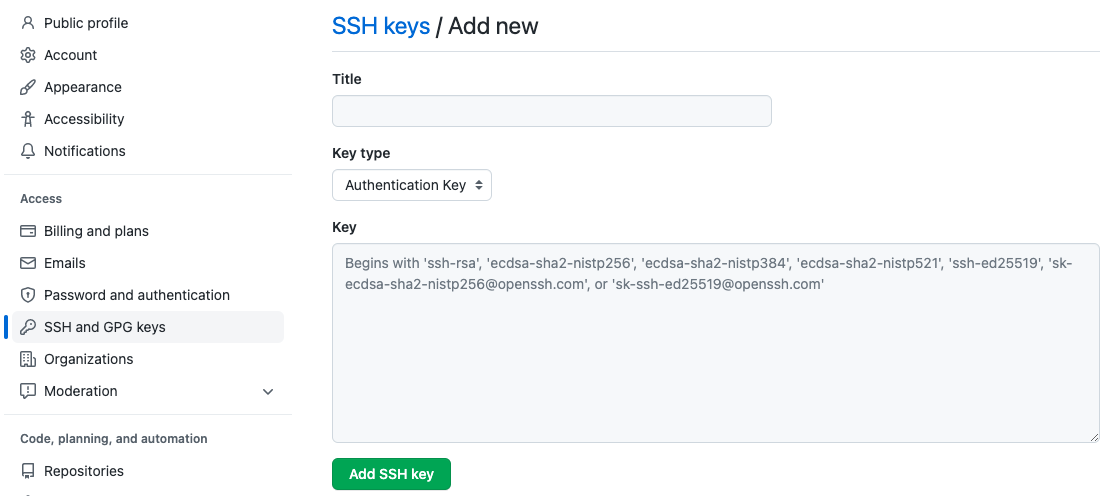The image size is (1120, 496).
Task: Click the Notifications bell icon
Action: (28, 151)
